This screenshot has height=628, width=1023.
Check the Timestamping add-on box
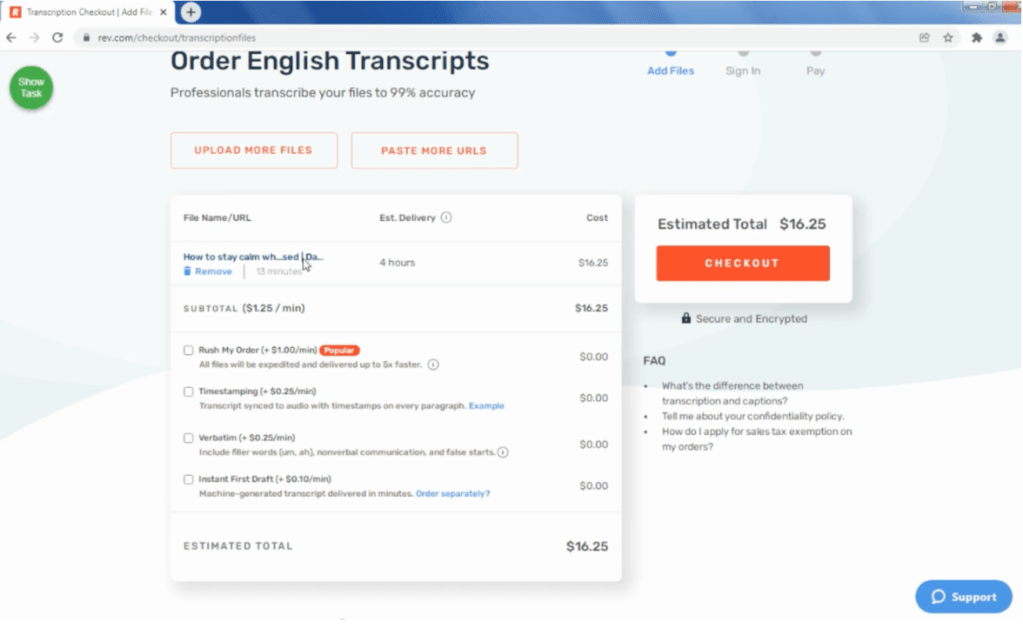(186, 390)
